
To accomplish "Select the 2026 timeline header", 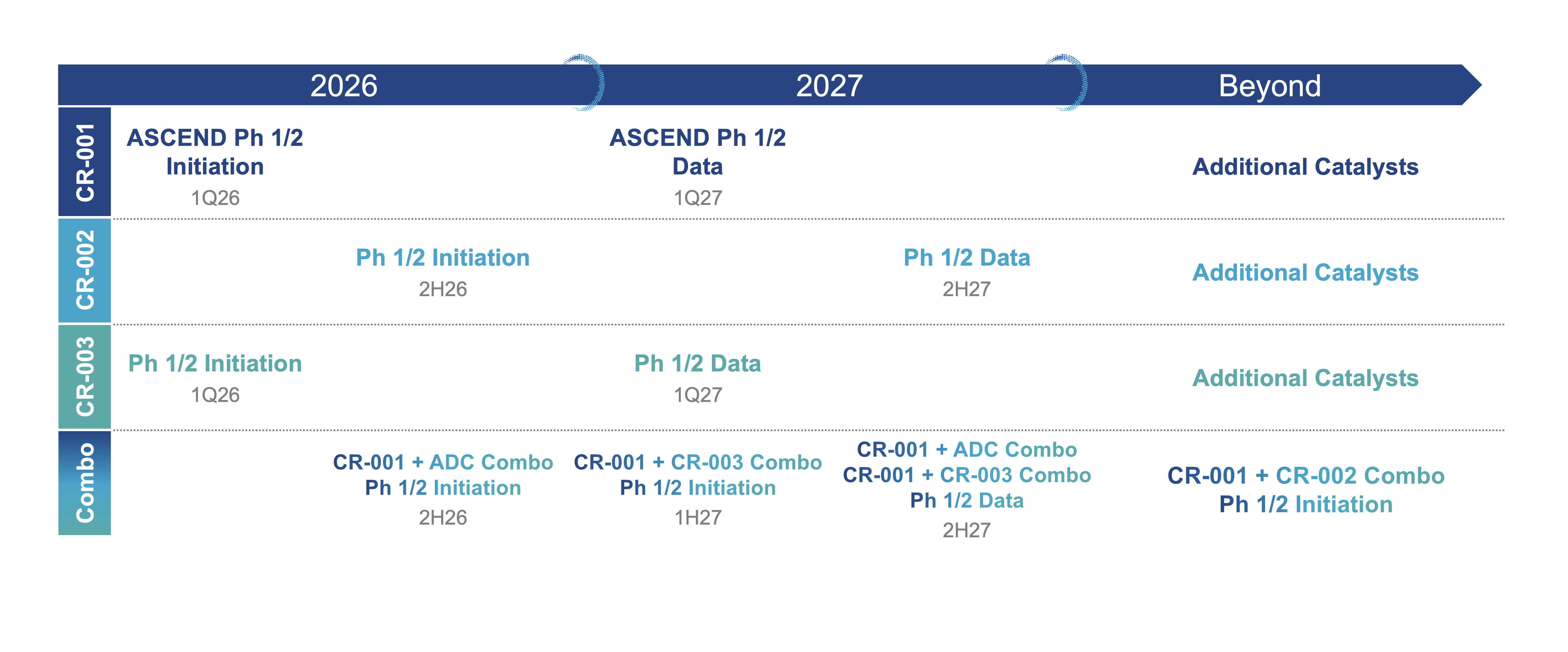I will point(343,85).
